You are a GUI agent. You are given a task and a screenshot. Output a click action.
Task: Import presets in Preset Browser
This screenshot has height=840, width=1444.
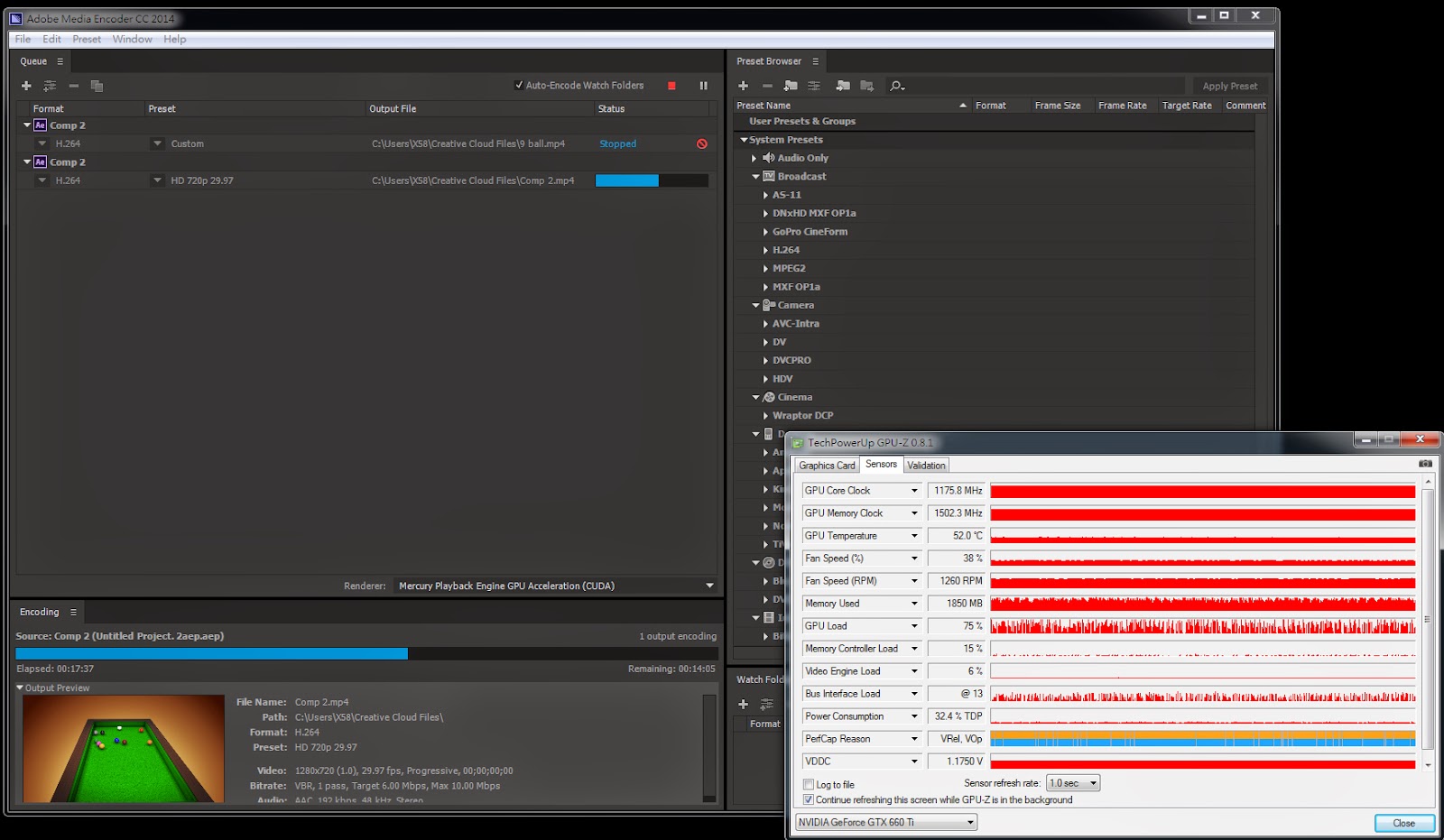843,86
